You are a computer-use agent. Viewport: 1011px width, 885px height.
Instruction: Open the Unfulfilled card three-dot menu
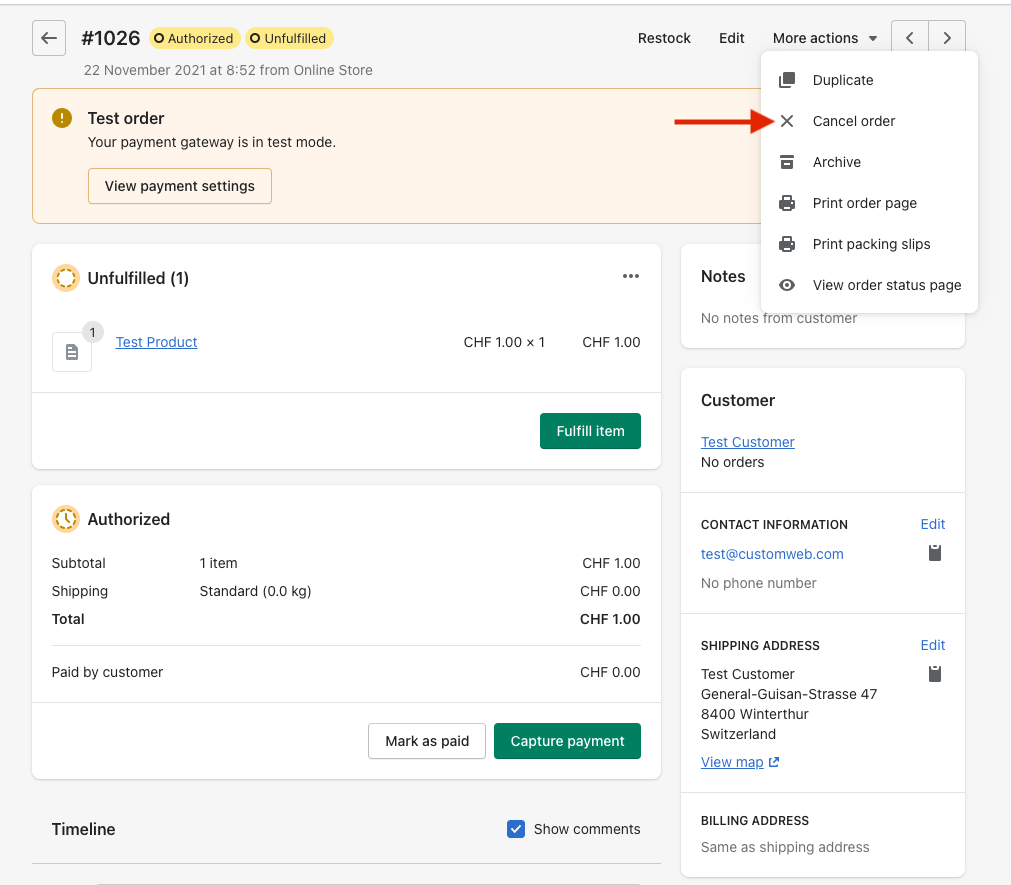[x=630, y=277]
